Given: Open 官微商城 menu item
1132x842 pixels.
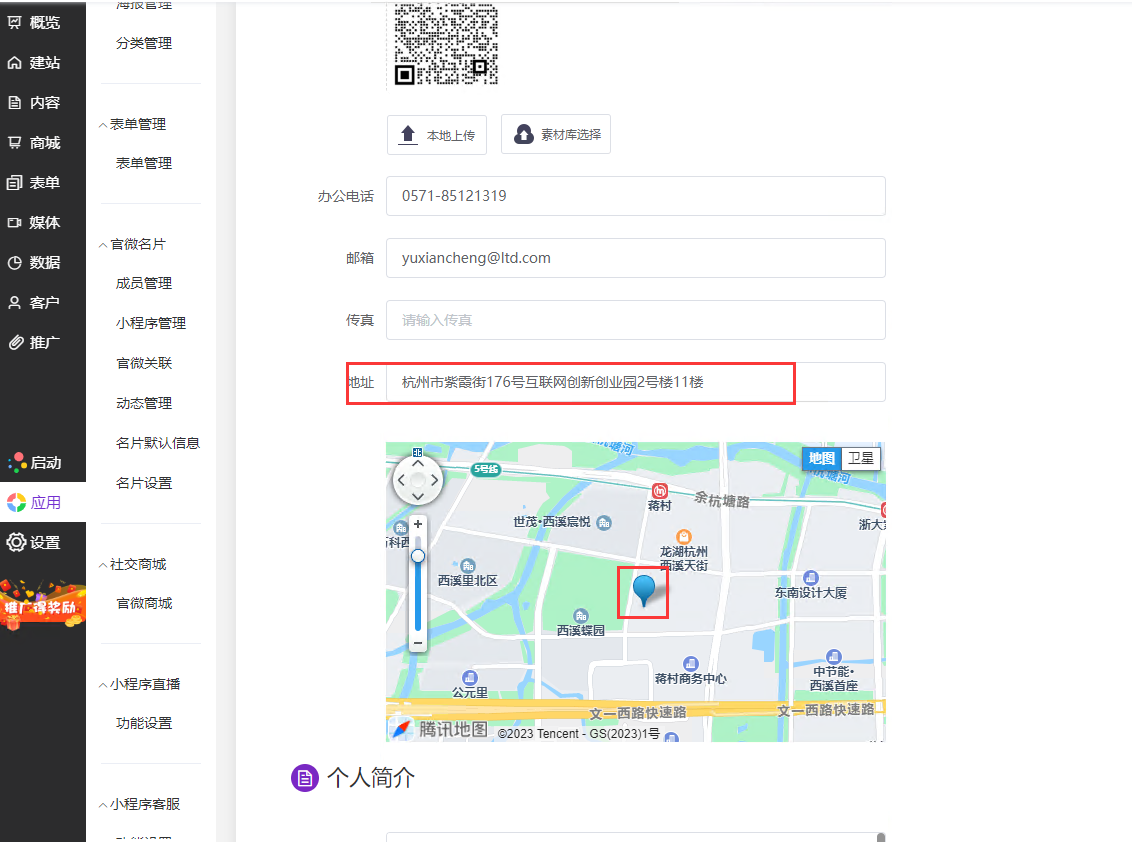Looking at the screenshot, I should tap(144, 603).
